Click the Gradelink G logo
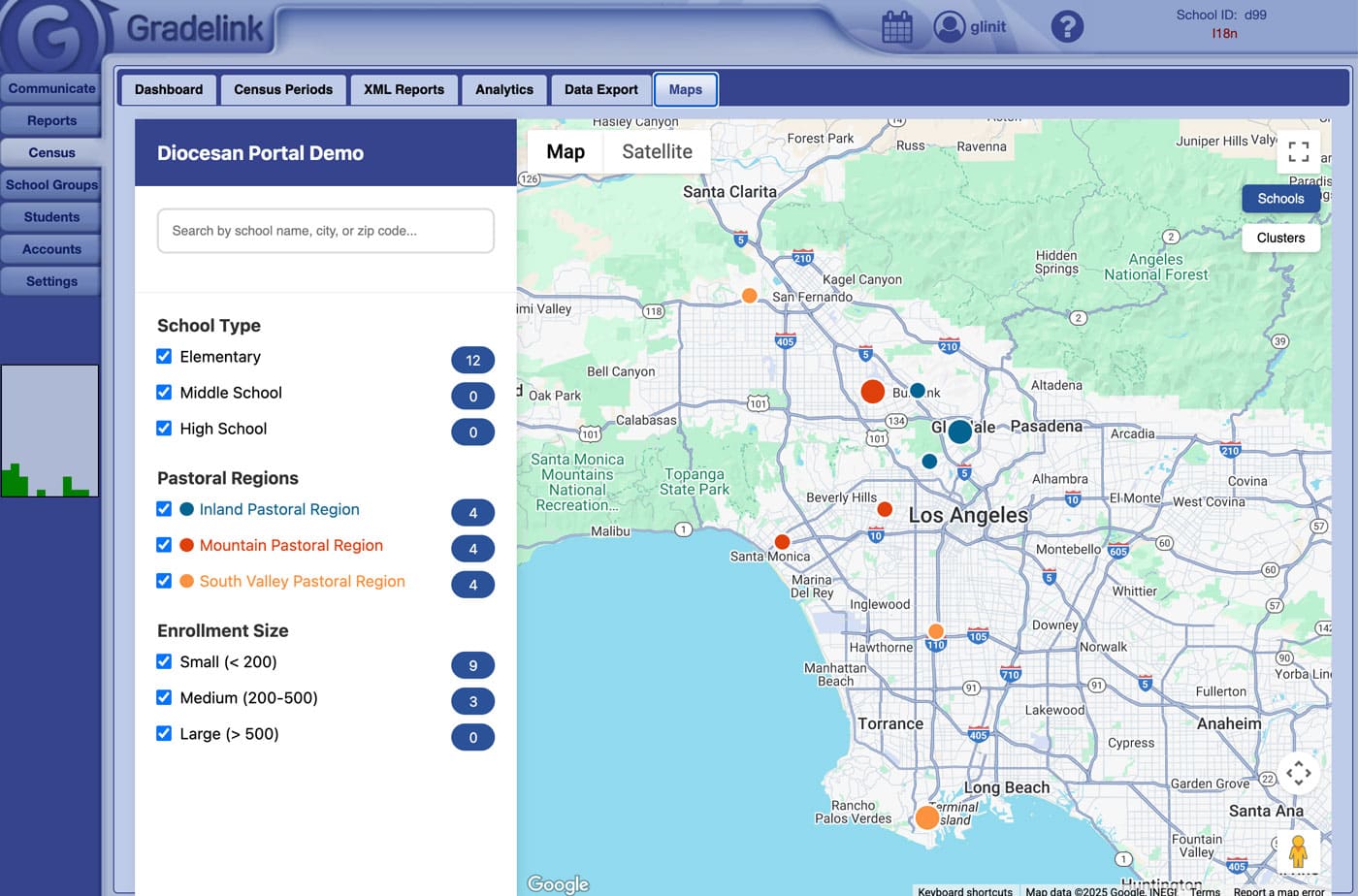The image size is (1358, 896). point(53,37)
